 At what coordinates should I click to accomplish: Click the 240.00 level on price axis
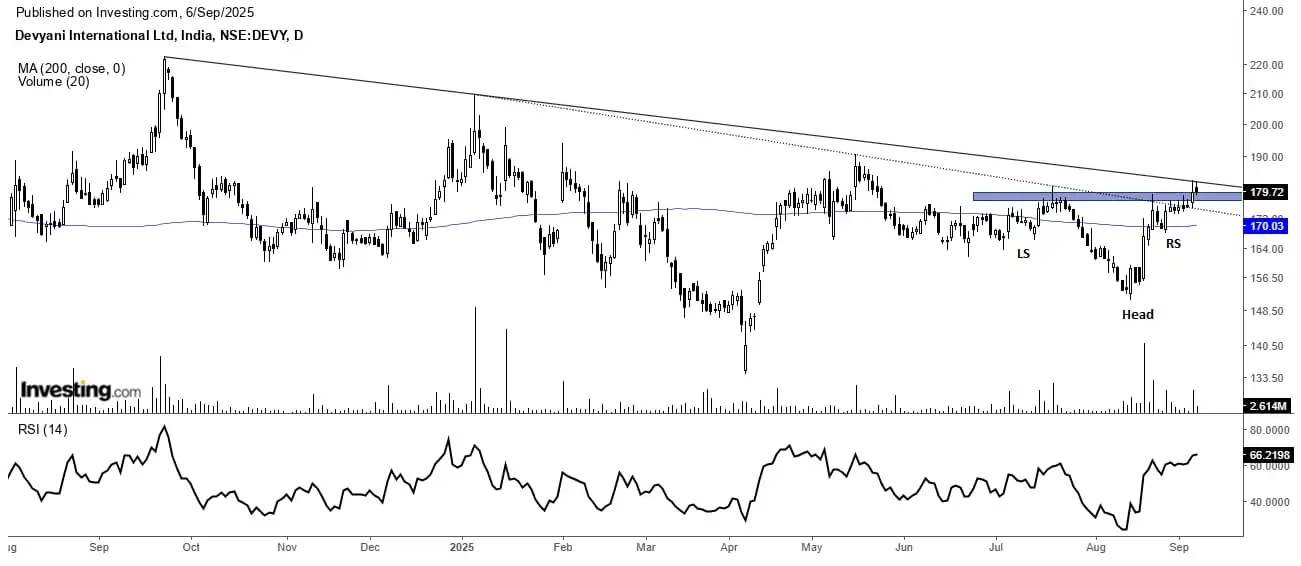(1267, 11)
